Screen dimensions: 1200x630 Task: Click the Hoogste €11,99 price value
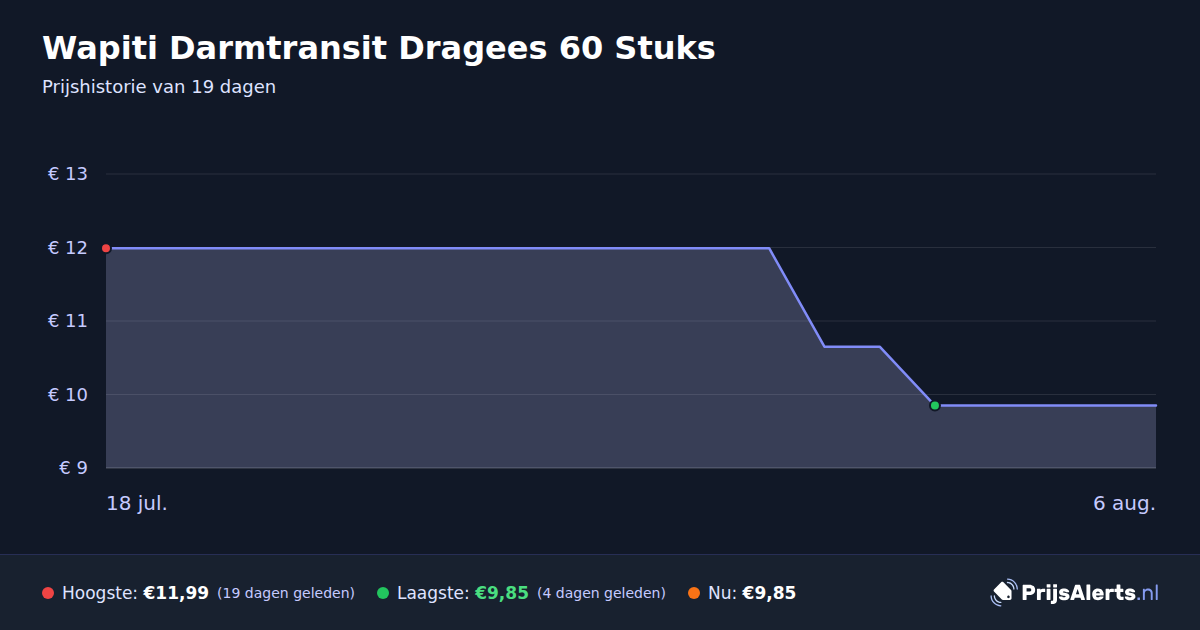(x=176, y=593)
